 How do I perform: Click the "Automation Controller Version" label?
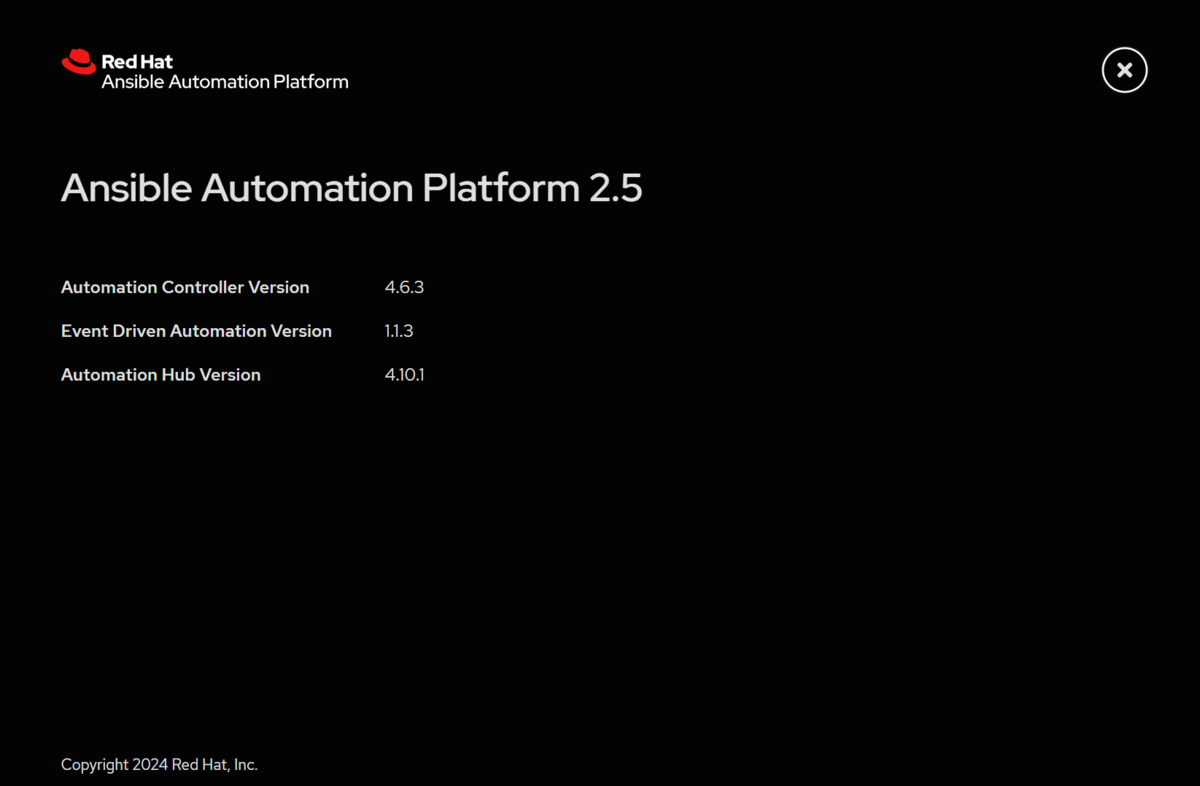tap(185, 287)
